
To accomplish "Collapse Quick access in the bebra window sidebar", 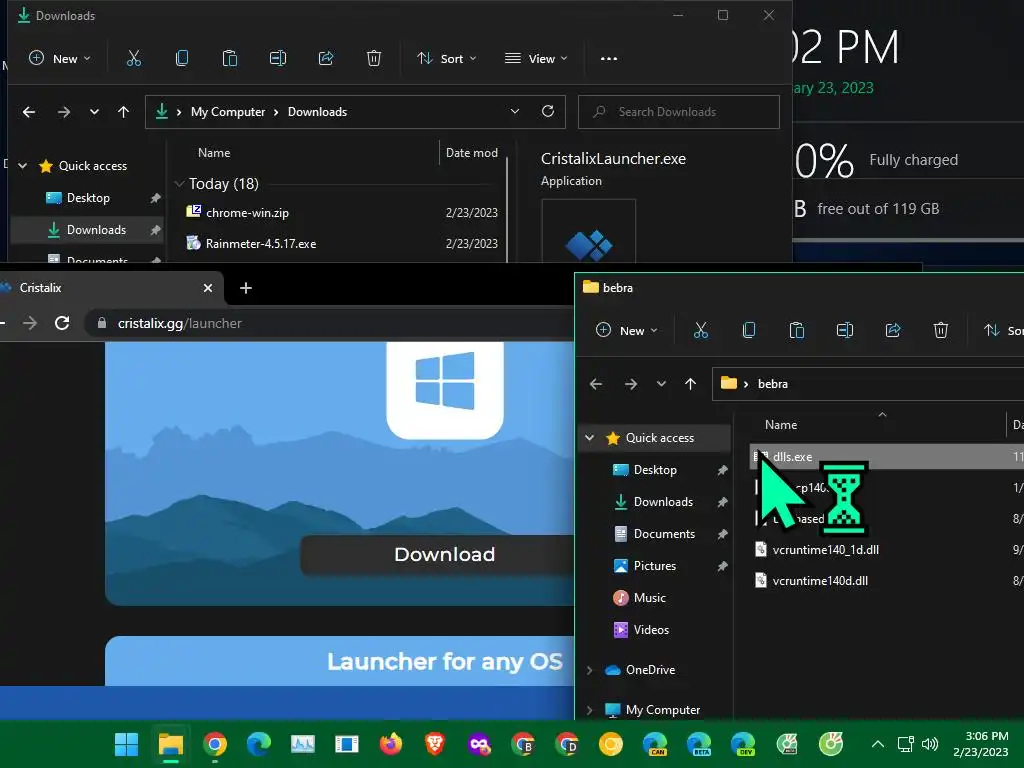I will (590, 438).
